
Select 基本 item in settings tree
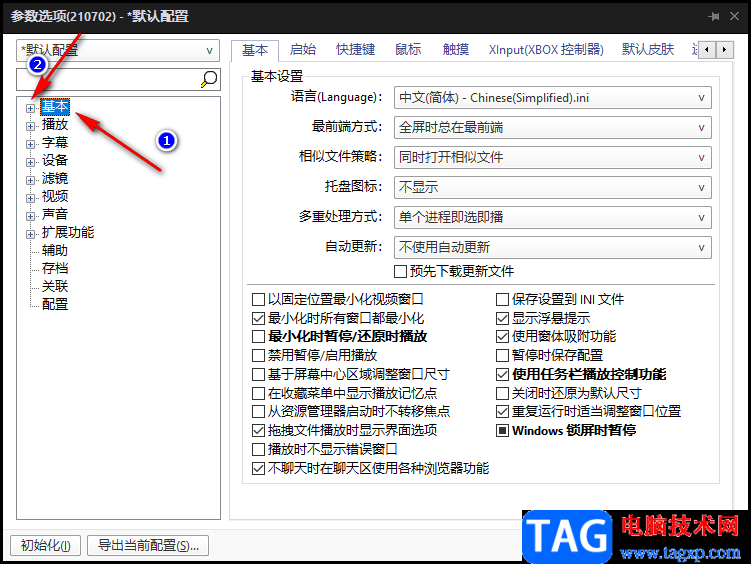55,107
